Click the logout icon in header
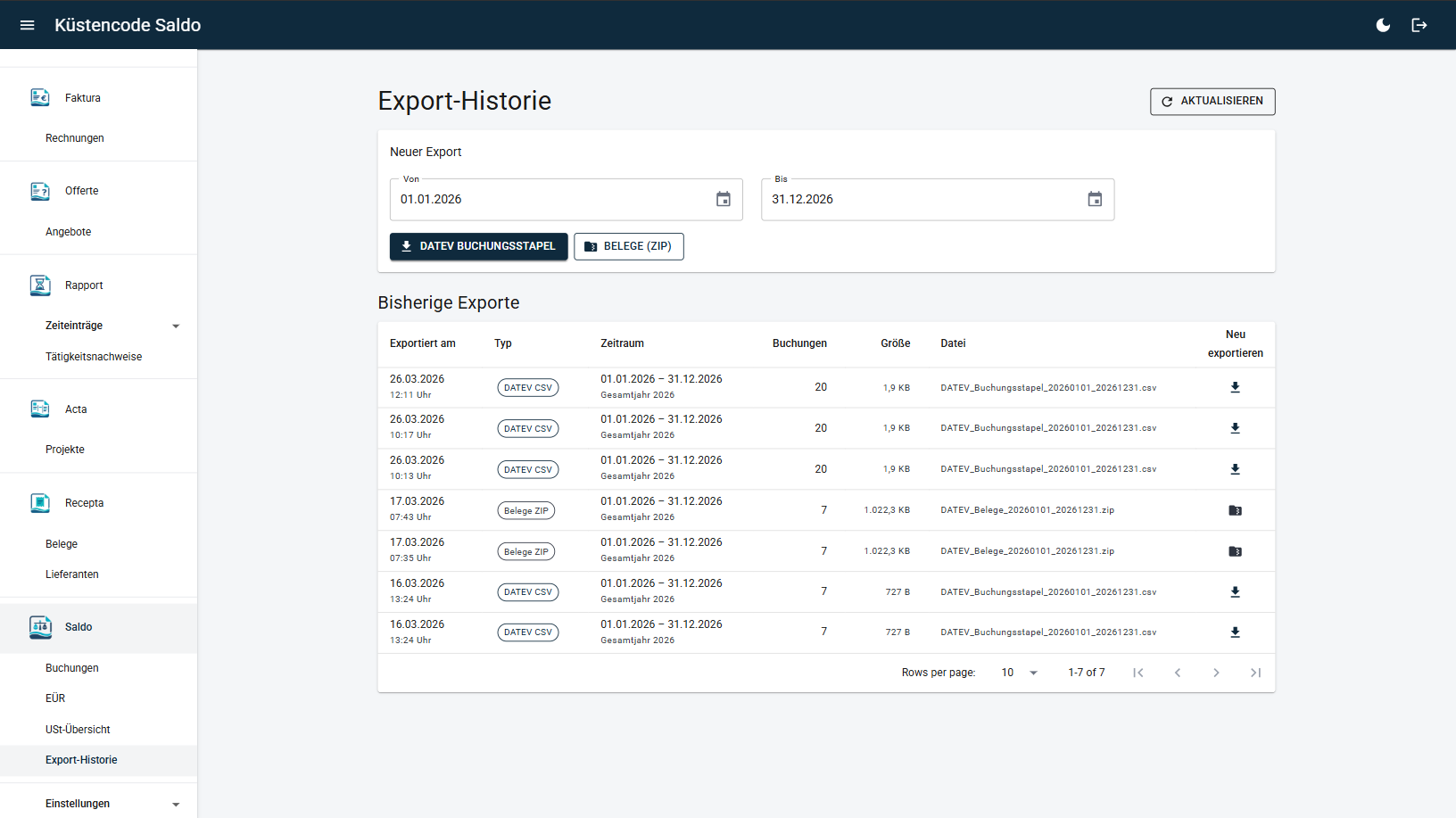The image size is (1456, 818). point(1419,25)
